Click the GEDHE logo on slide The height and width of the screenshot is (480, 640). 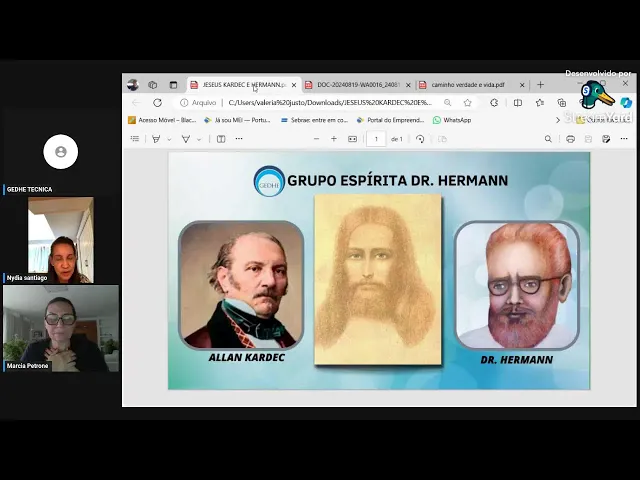[x=269, y=181]
